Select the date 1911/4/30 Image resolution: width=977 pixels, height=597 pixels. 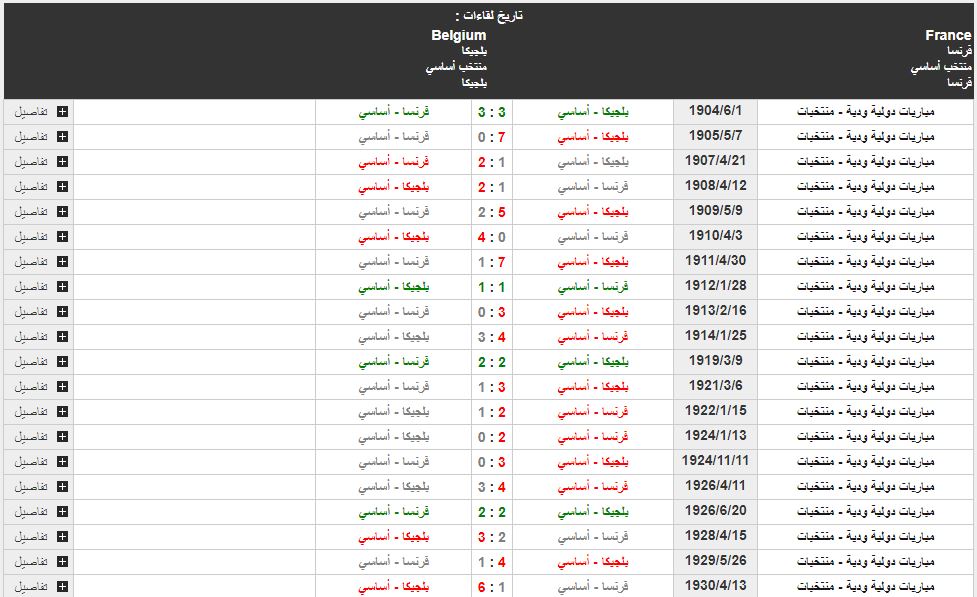[x=715, y=260]
